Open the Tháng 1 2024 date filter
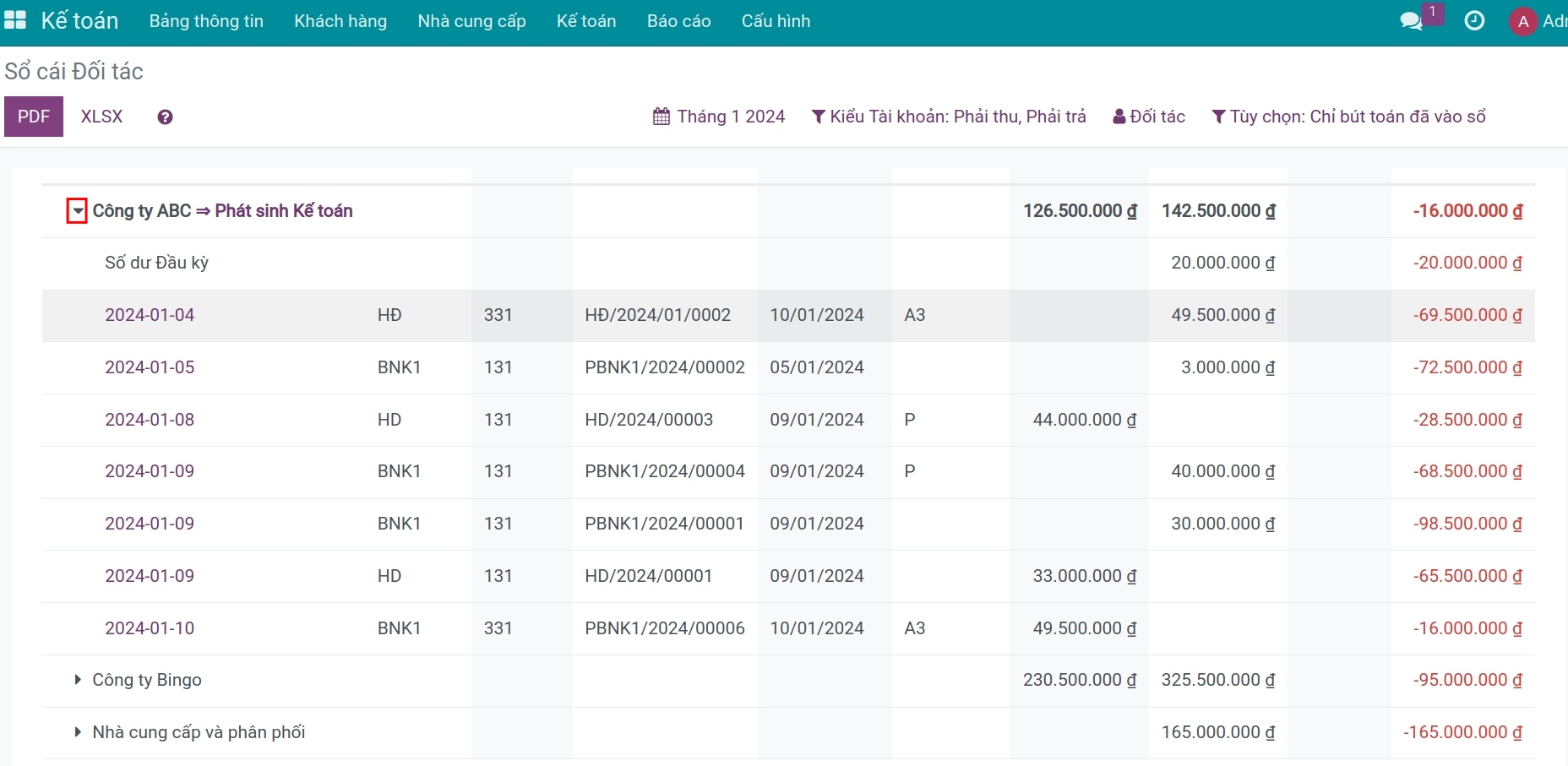1568x766 pixels. pos(719,117)
